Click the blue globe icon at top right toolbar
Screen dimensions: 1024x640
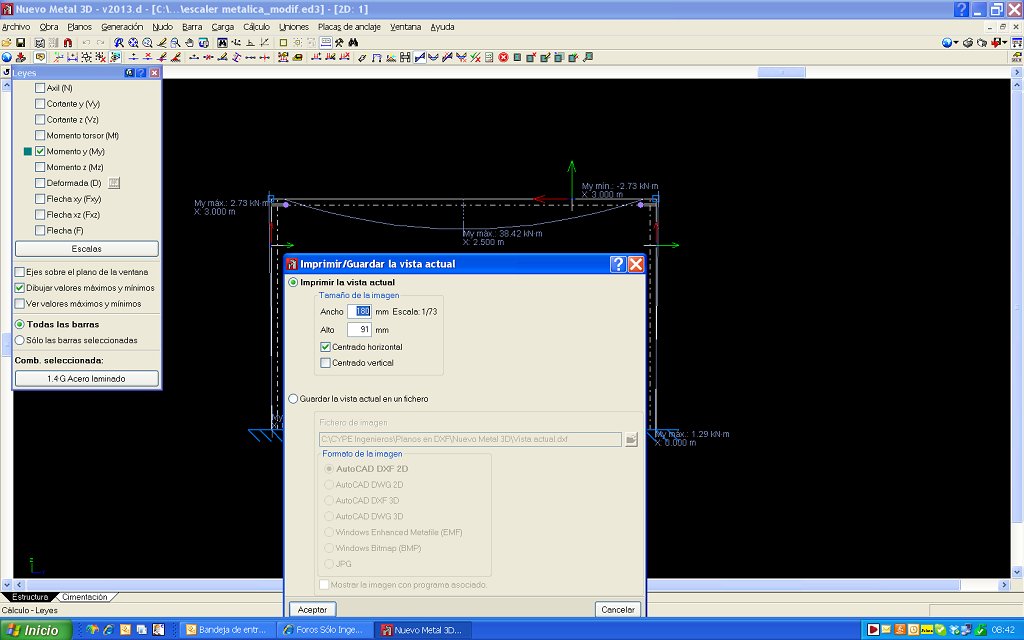(947, 42)
